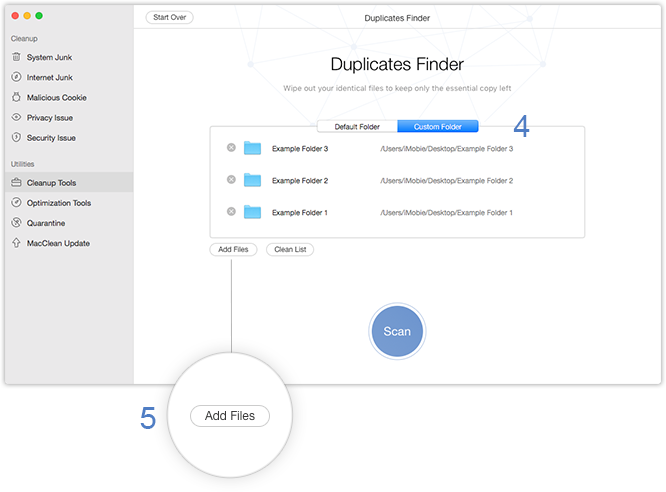Screen dimensions: 666x492
Task: Select the Privacy Issue eye icon
Action: [16, 117]
